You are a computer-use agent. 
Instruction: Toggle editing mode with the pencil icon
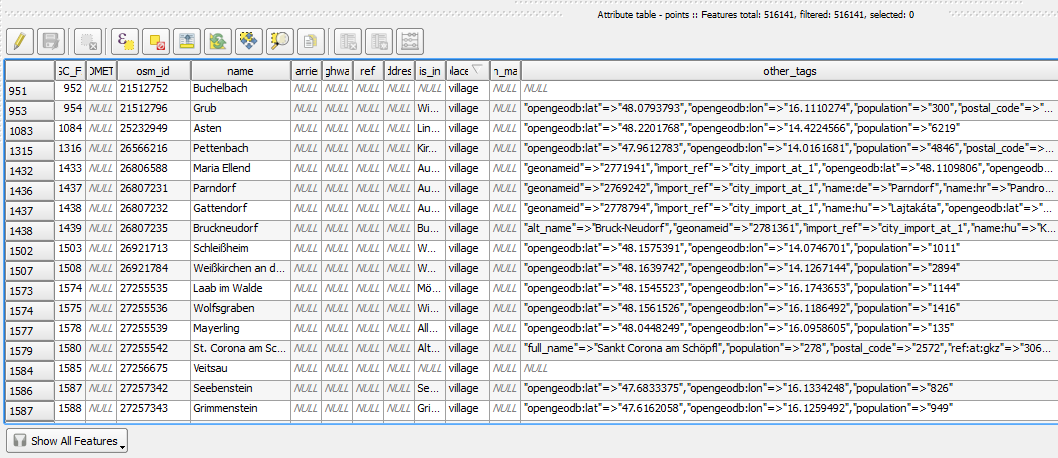click(x=21, y=41)
